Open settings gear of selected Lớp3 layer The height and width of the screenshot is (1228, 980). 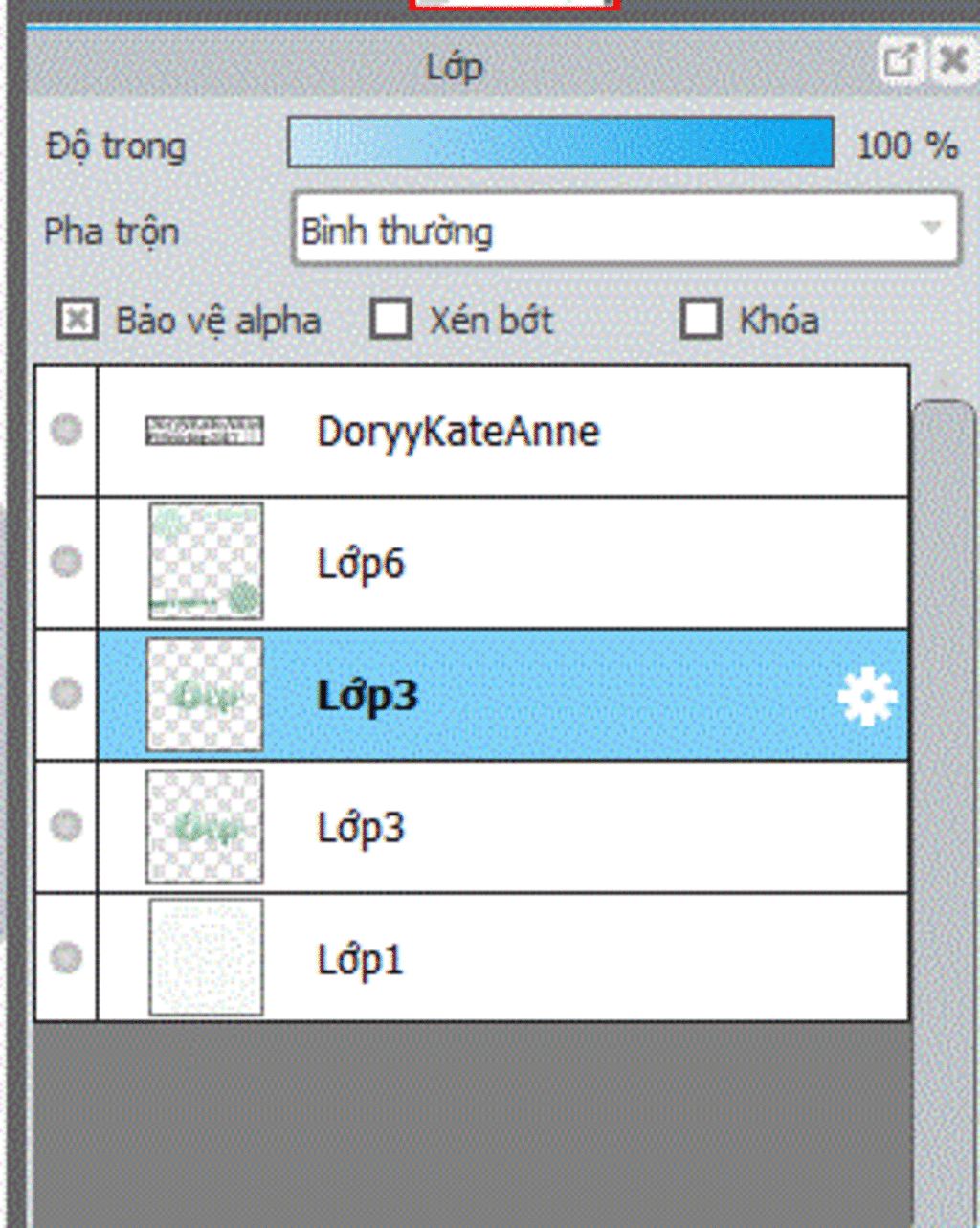pyautogui.click(x=867, y=698)
